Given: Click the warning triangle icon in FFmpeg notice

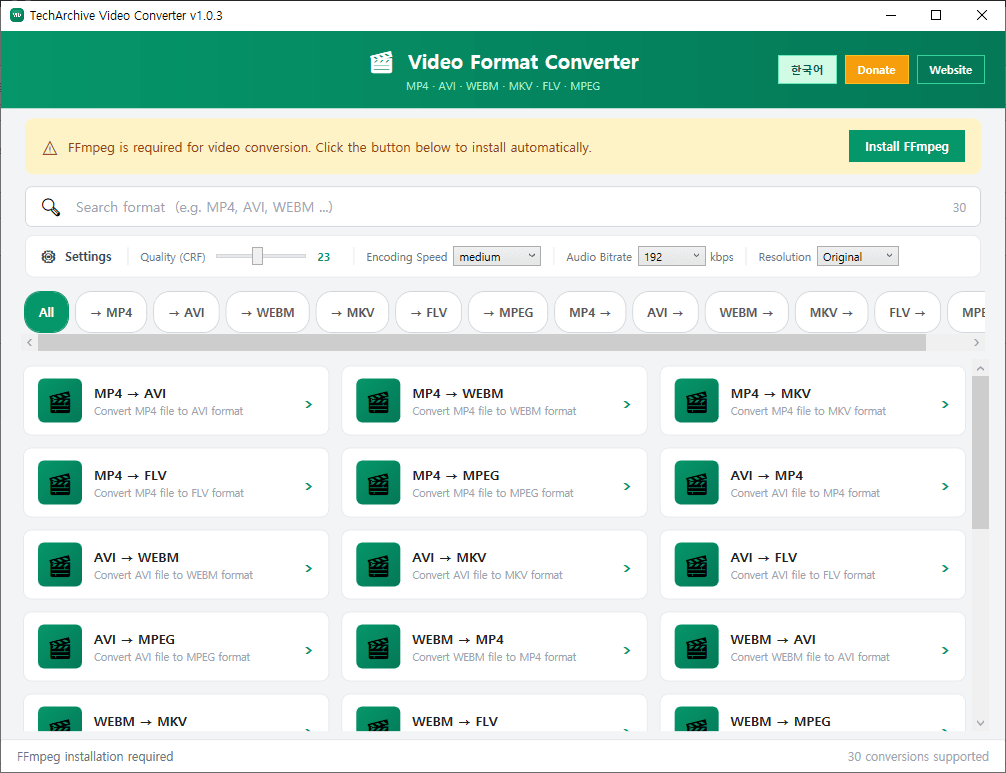Looking at the screenshot, I should tap(50, 148).
